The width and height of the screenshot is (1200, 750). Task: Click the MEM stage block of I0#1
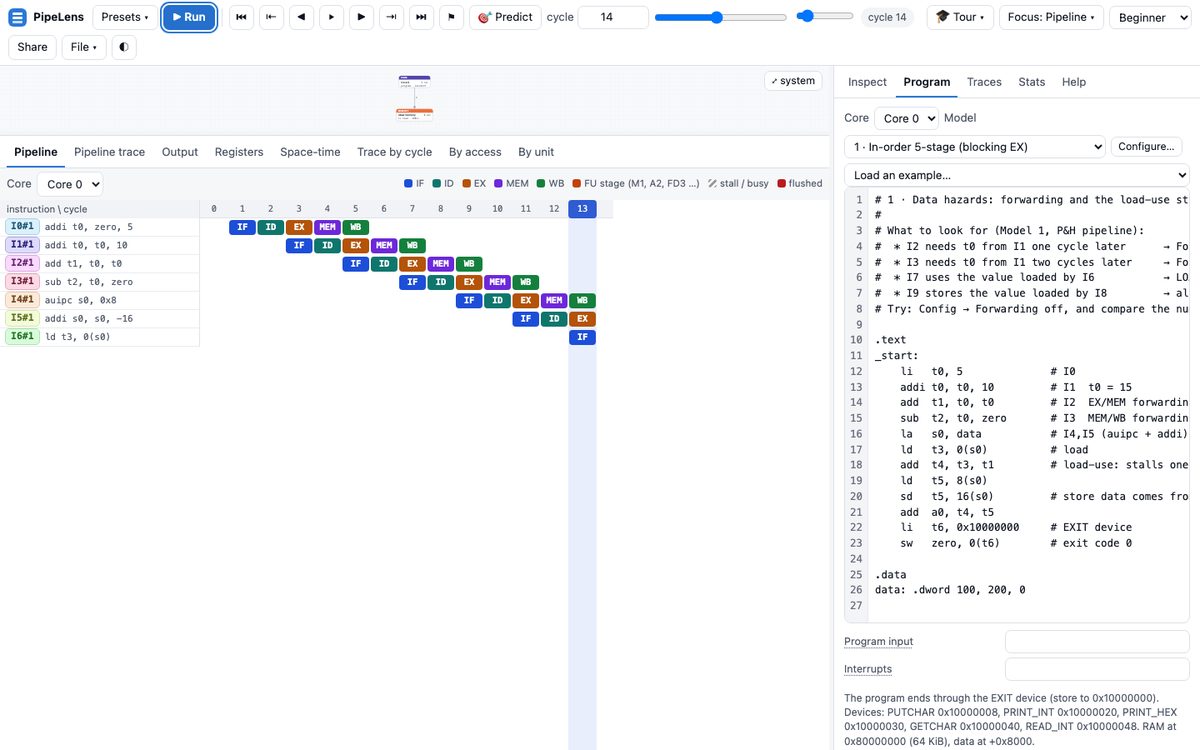tap(327, 227)
